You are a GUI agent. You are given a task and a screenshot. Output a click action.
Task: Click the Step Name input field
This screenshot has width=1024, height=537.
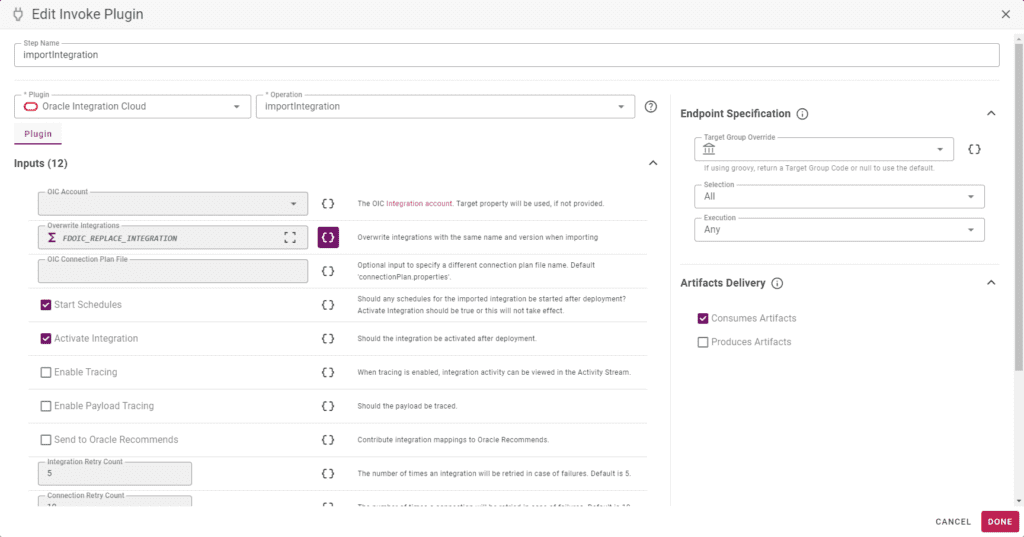click(507, 55)
